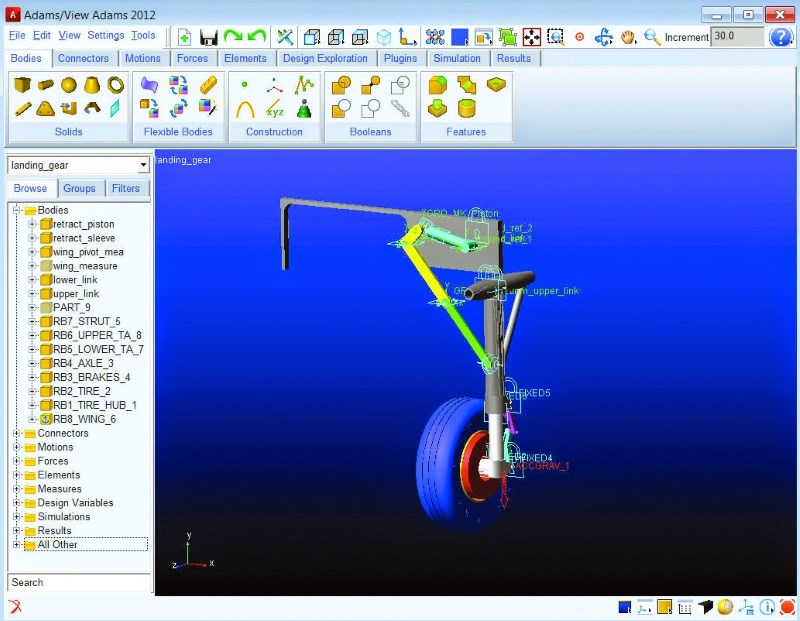Image resolution: width=800 pixels, height=621 pixels.
Task: Expand the Measures folder
Action: point(16,489)
